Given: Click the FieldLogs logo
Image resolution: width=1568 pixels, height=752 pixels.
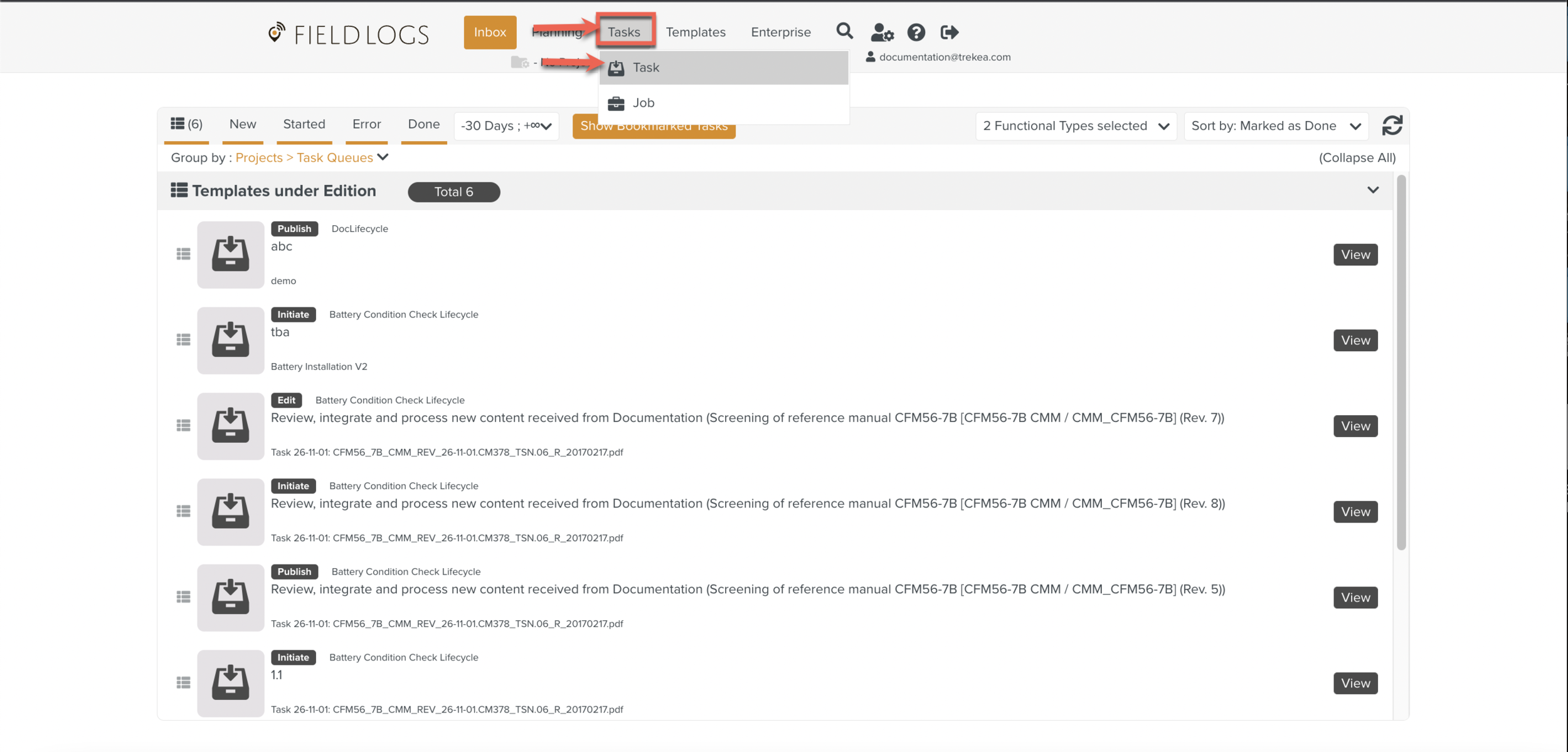Looking at the screenshot, I should click(349, 34).
